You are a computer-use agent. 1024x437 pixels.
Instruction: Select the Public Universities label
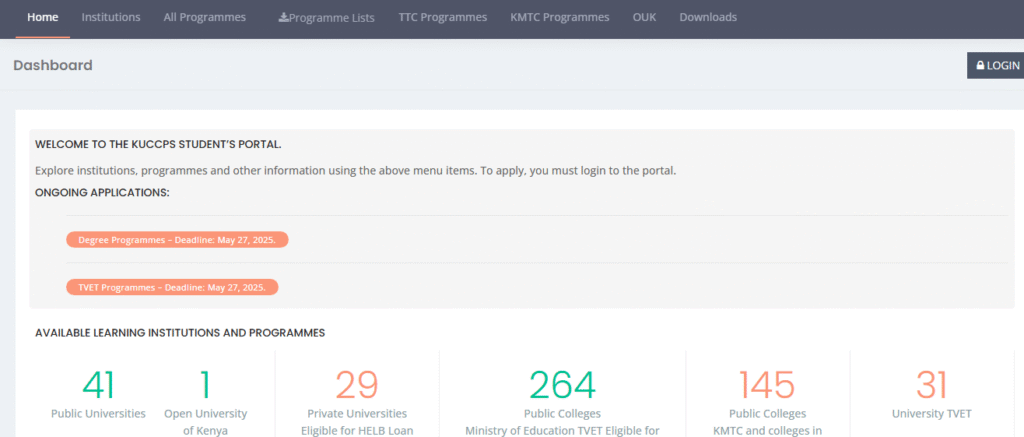(99, 413)
